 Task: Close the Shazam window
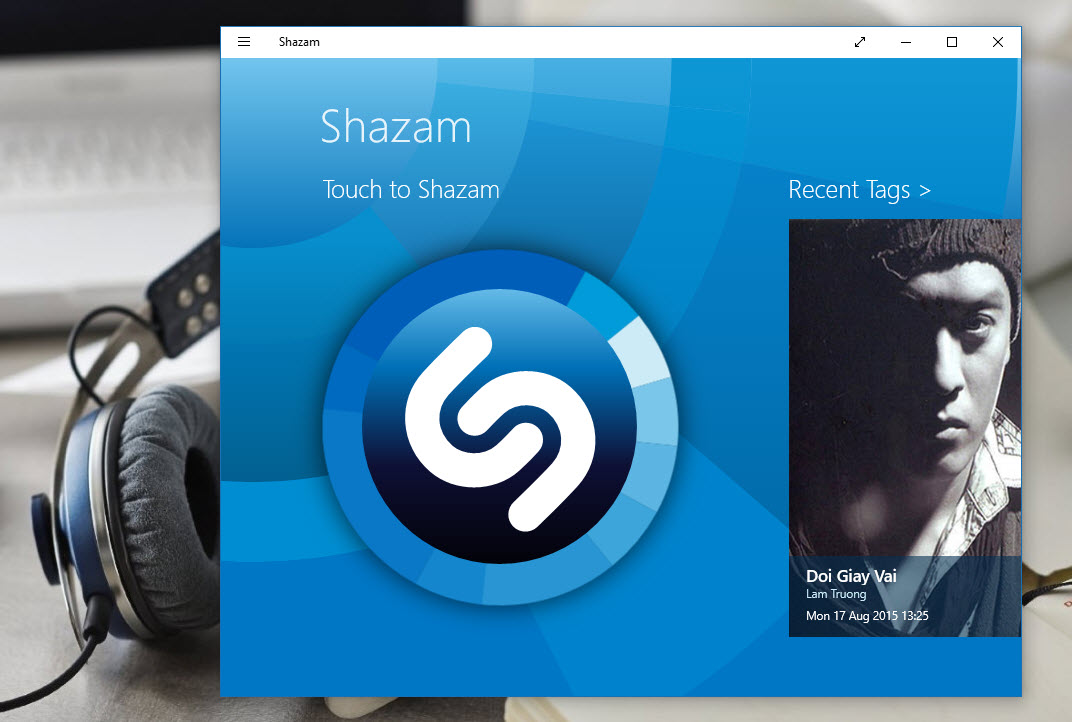click(x=997, y=42)
